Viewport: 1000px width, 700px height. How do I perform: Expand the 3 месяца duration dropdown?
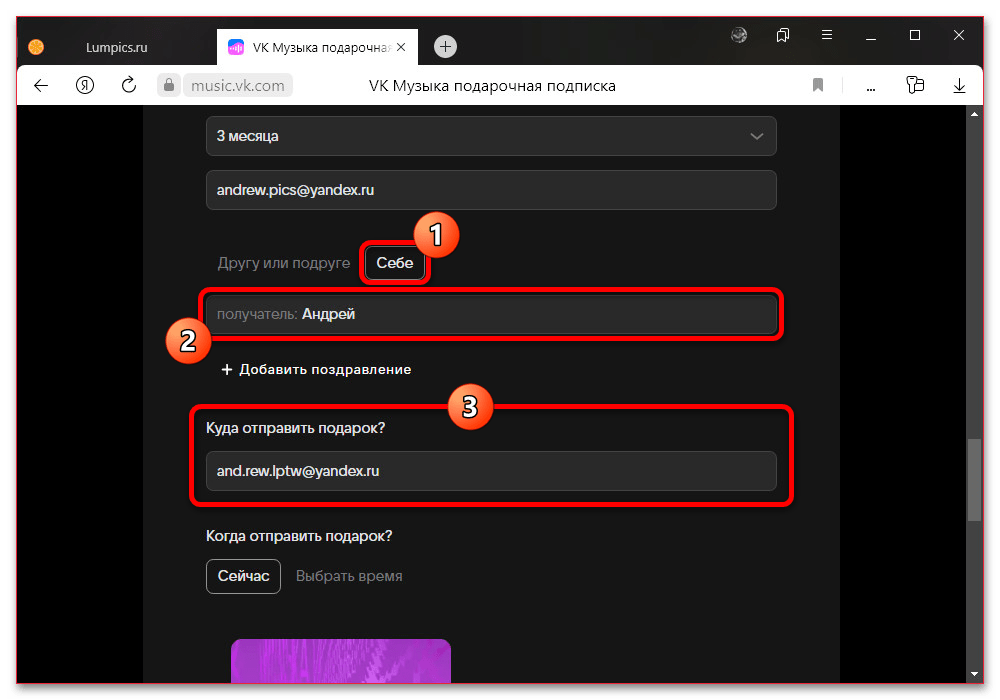pyautogui.click(x=491, y=136)
